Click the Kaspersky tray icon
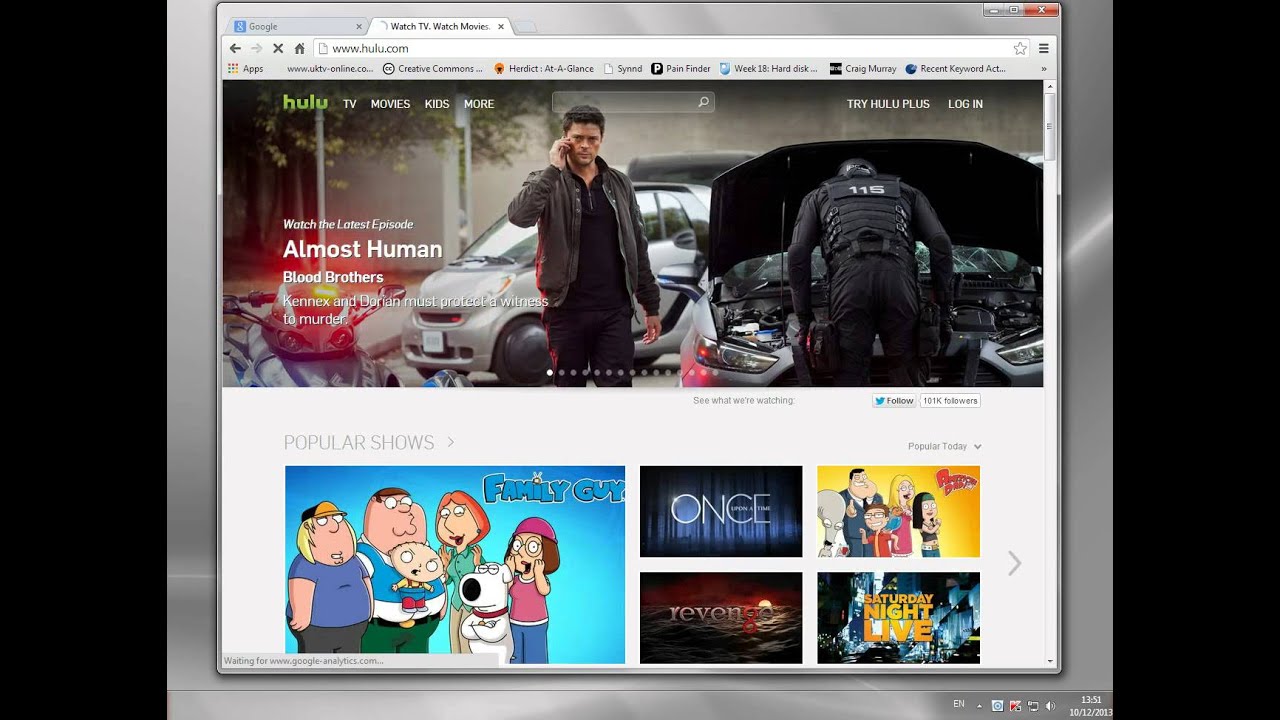Viewport: 1280px width, 720px height. [x=1015, y=706]
